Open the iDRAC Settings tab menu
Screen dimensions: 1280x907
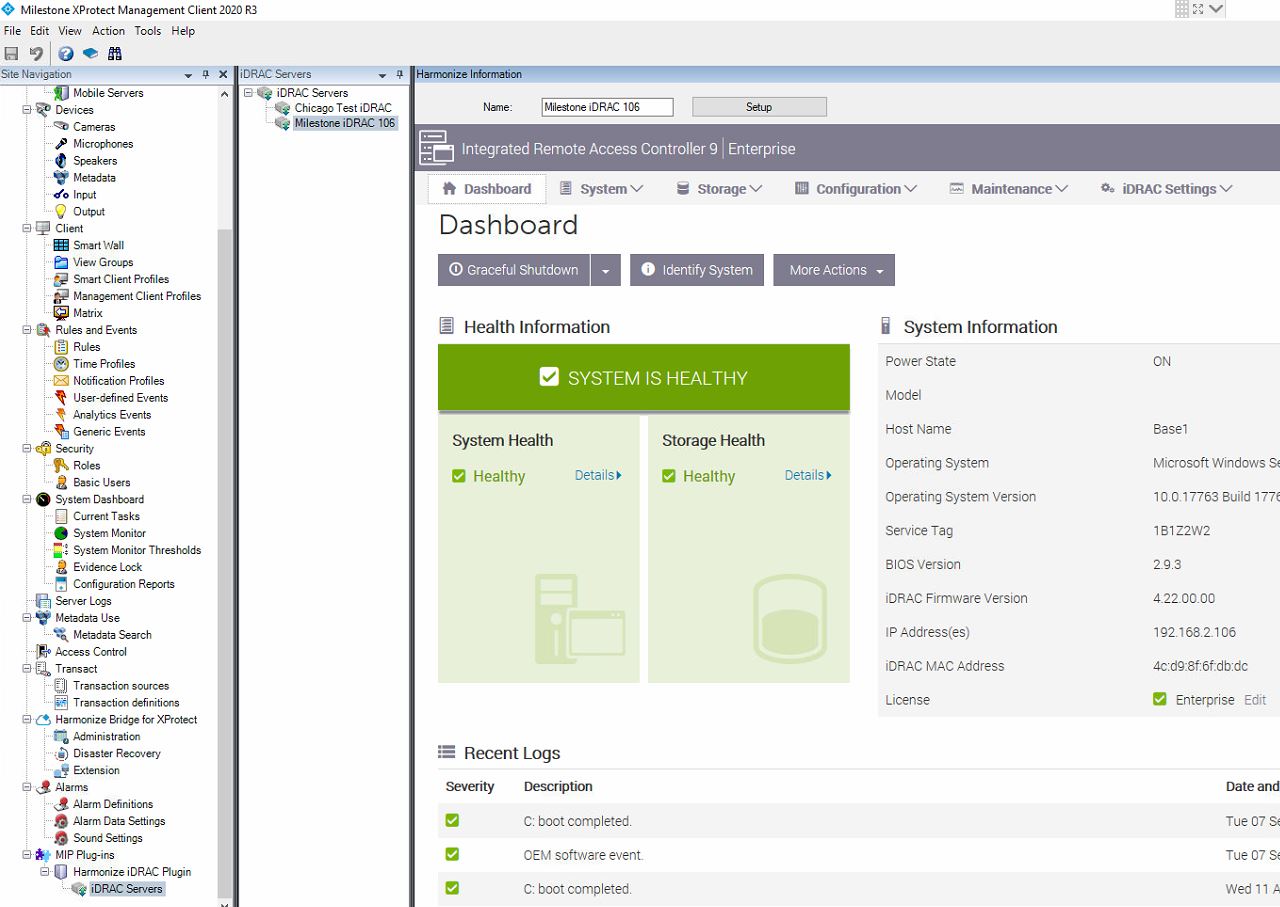(1166, 189)
